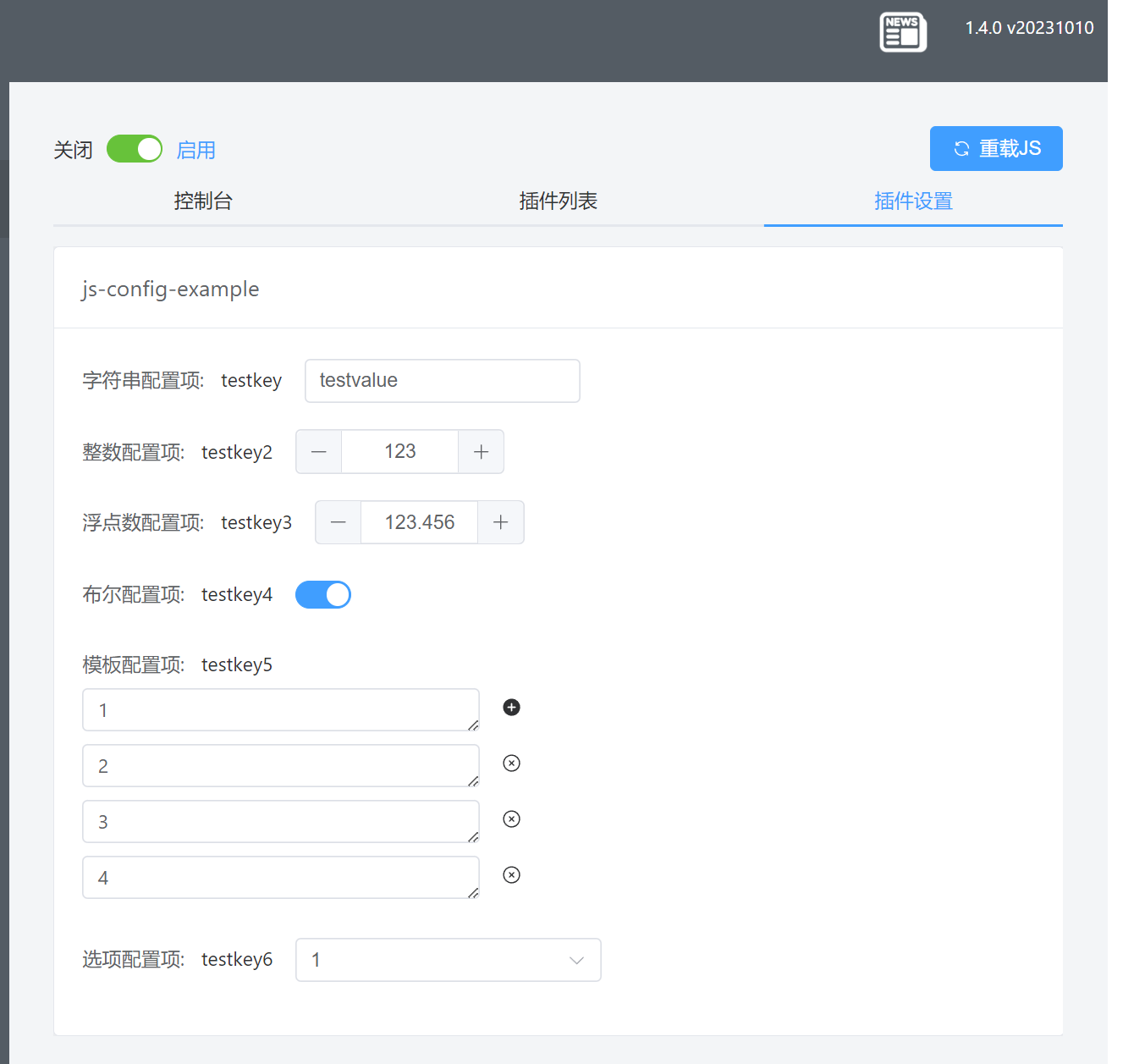This screenshot has width=1145, height=1064.
Task: Click plus icon to increment testkey3
Action: [500, 522]
